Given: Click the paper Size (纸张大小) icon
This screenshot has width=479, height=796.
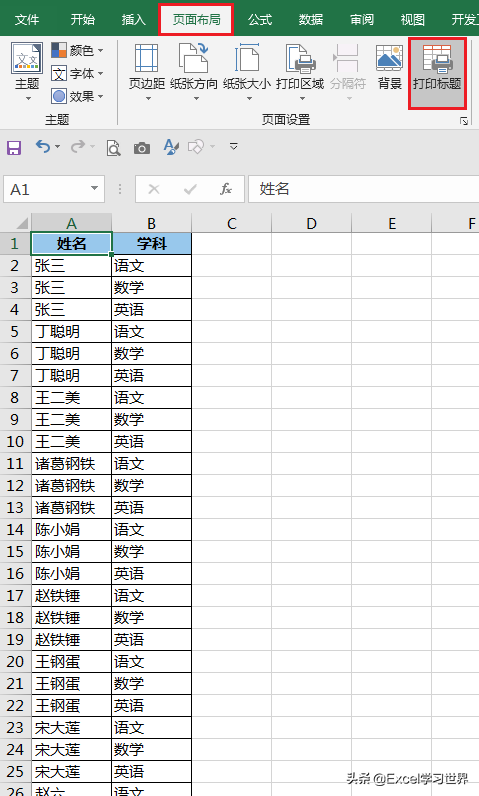Looking at the screenshot, I should point(247,58).
